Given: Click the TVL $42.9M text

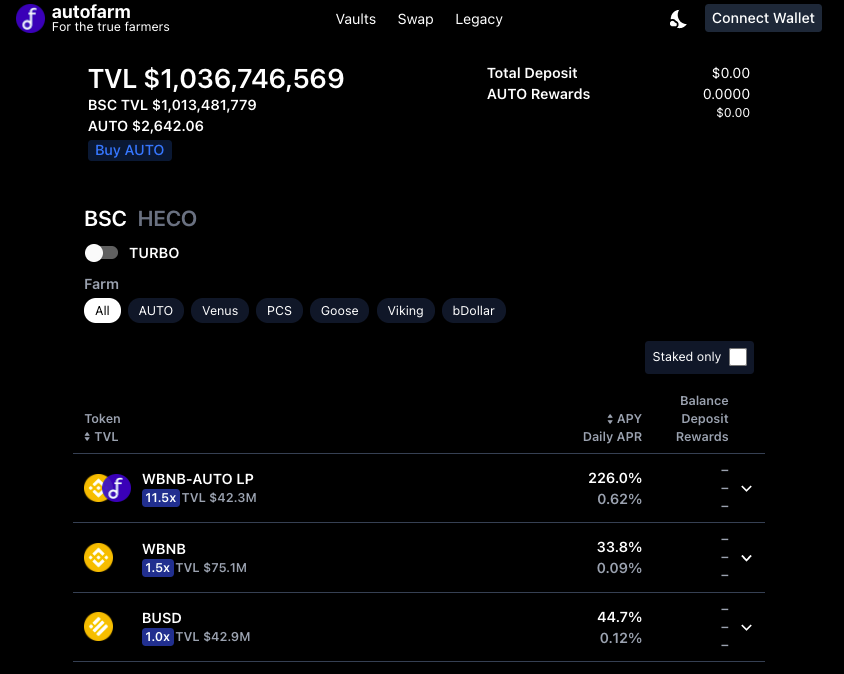Looking at the screenshot, I should pos(213,637).
